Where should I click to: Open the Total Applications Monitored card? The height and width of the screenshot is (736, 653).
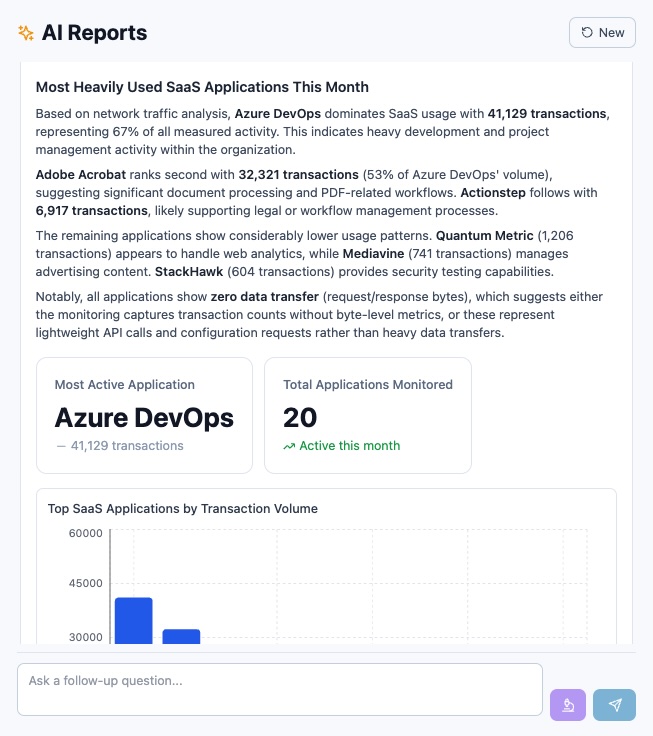[368, 415]
